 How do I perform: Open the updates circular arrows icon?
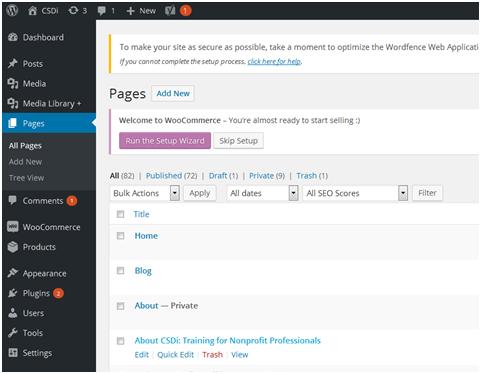pyautogui.click(x=73, y=11)
